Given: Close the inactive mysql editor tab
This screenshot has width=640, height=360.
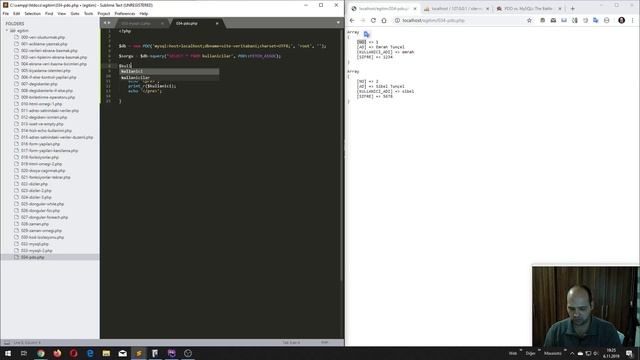Looking at the screenshot, I should [162, 23].
